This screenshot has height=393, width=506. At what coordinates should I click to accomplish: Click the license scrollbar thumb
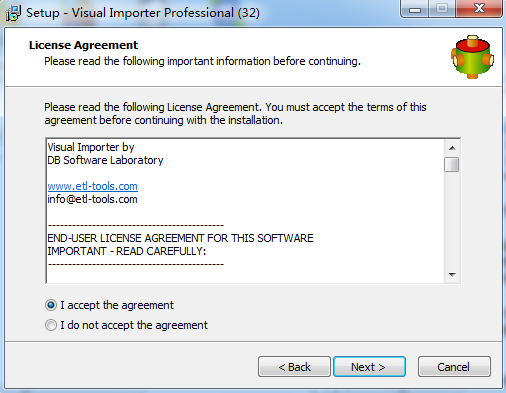[452, 164]
